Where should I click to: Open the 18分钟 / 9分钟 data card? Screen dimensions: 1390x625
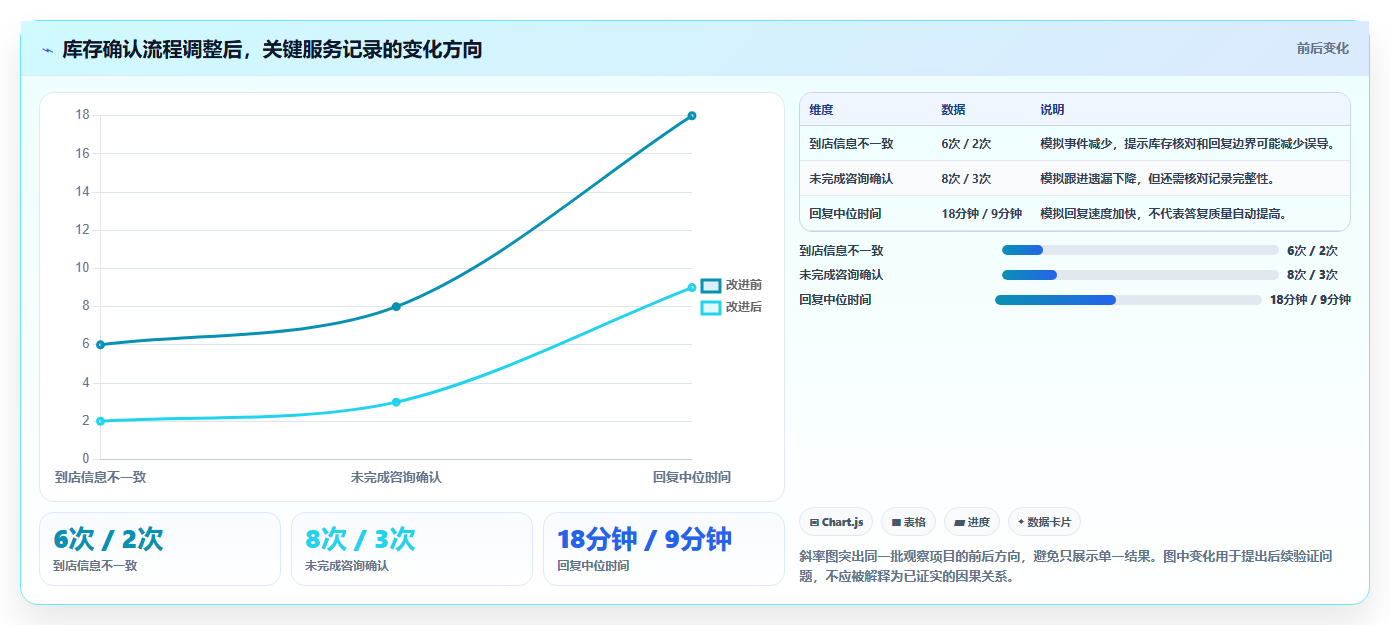pos(664,549)
